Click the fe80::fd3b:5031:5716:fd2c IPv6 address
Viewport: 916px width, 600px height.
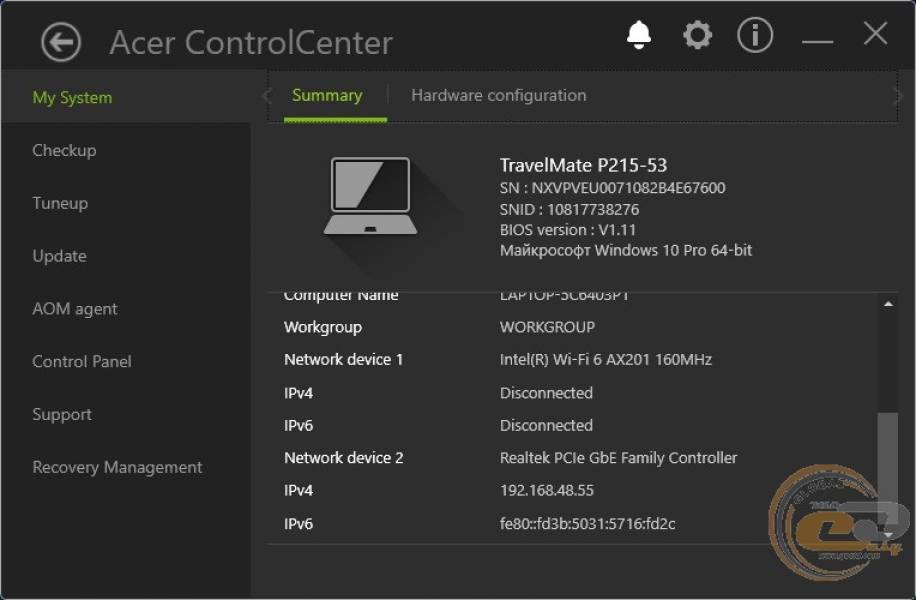pos(588,524)
